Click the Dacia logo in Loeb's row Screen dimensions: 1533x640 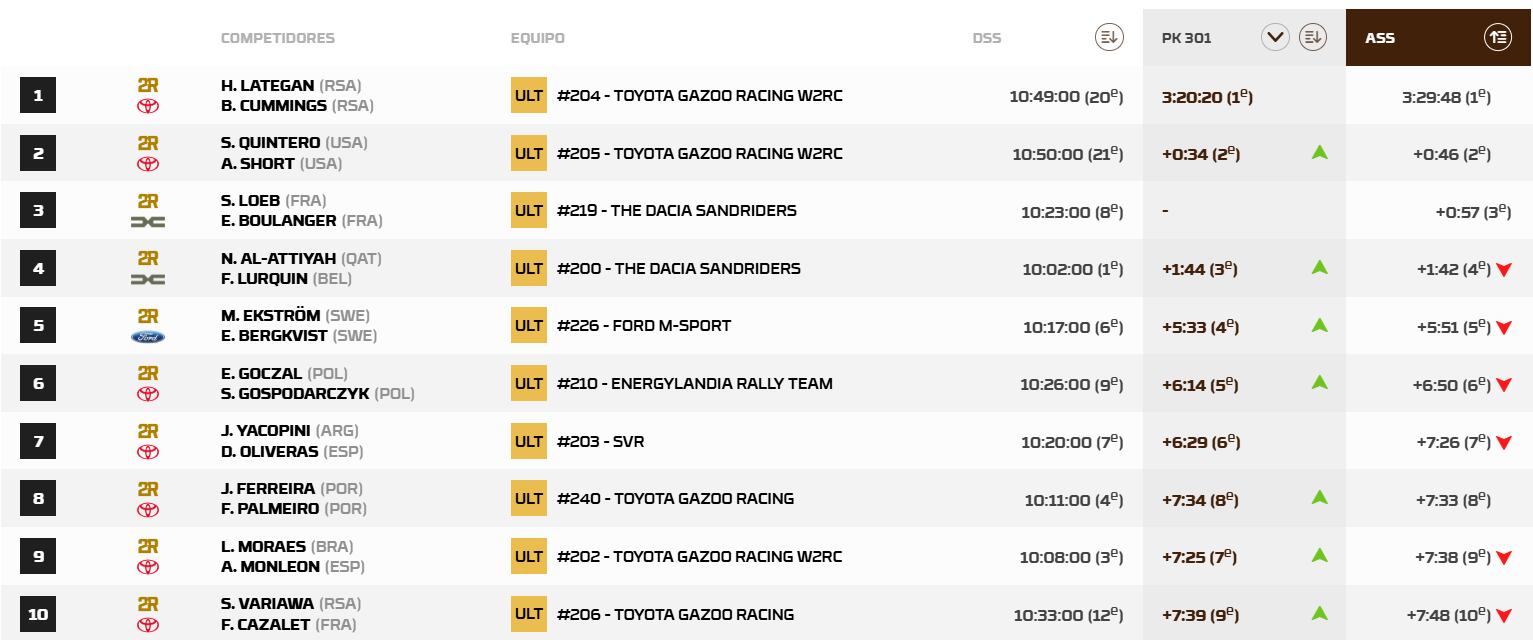pyautogui.click(x=148, y=221)
